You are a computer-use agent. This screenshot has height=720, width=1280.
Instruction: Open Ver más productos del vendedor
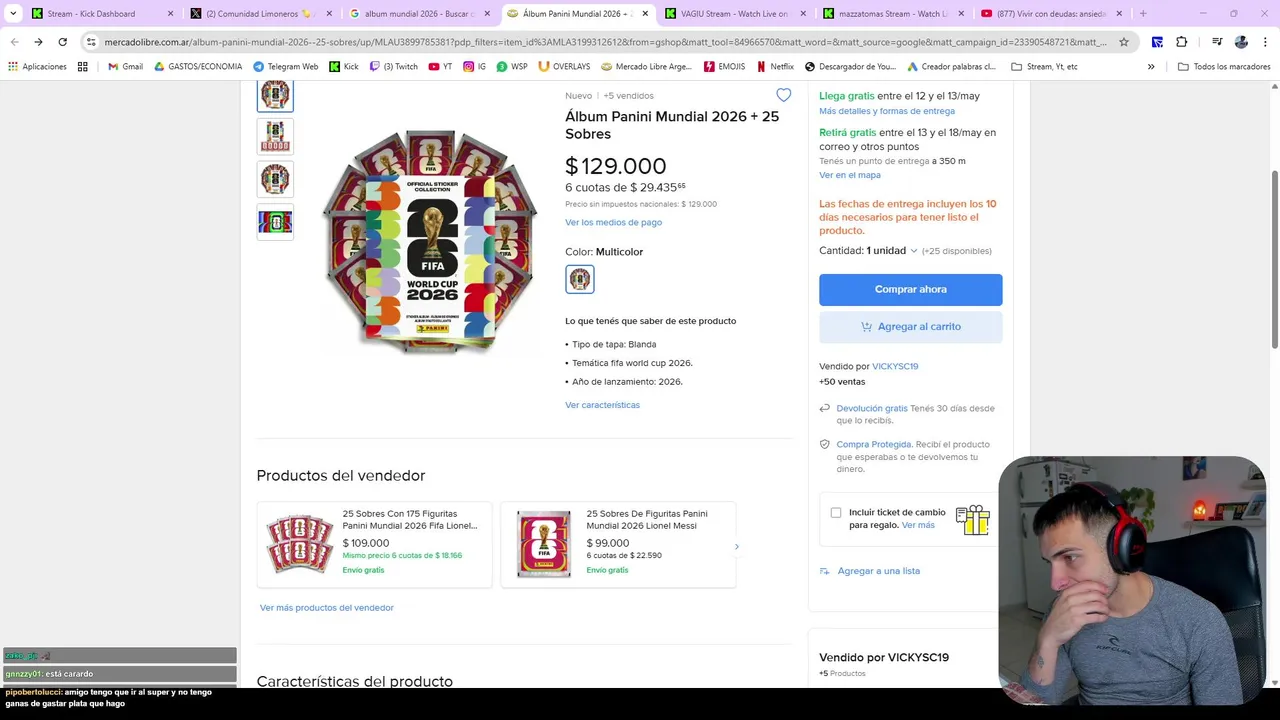click(326, 608)
